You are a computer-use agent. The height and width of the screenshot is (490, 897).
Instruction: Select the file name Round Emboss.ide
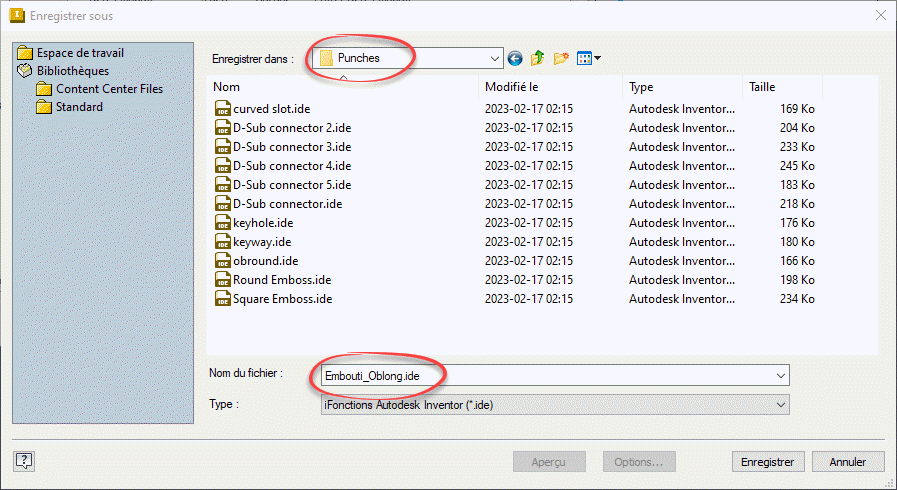[282, 280]
